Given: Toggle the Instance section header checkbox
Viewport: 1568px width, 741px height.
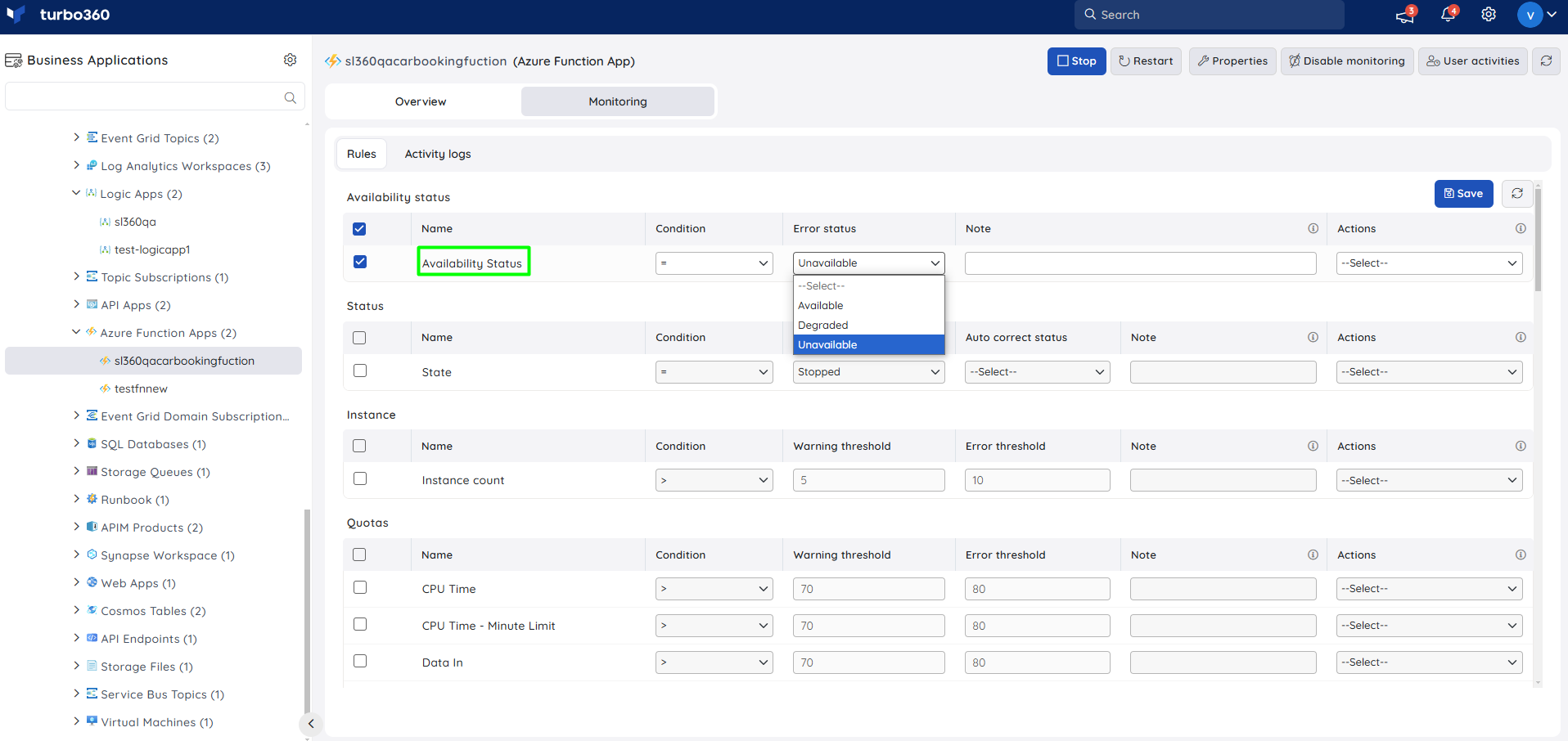Looking at the screenshot, I should click(359, 446).
